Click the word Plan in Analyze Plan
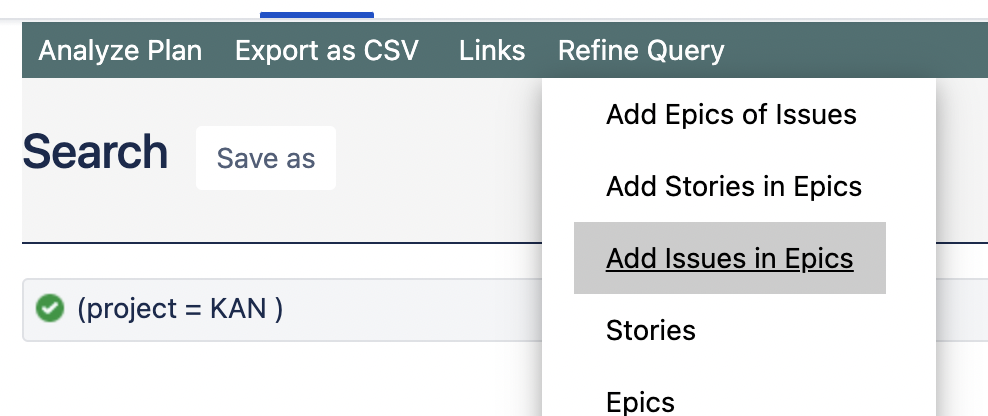 coord(176,51)
